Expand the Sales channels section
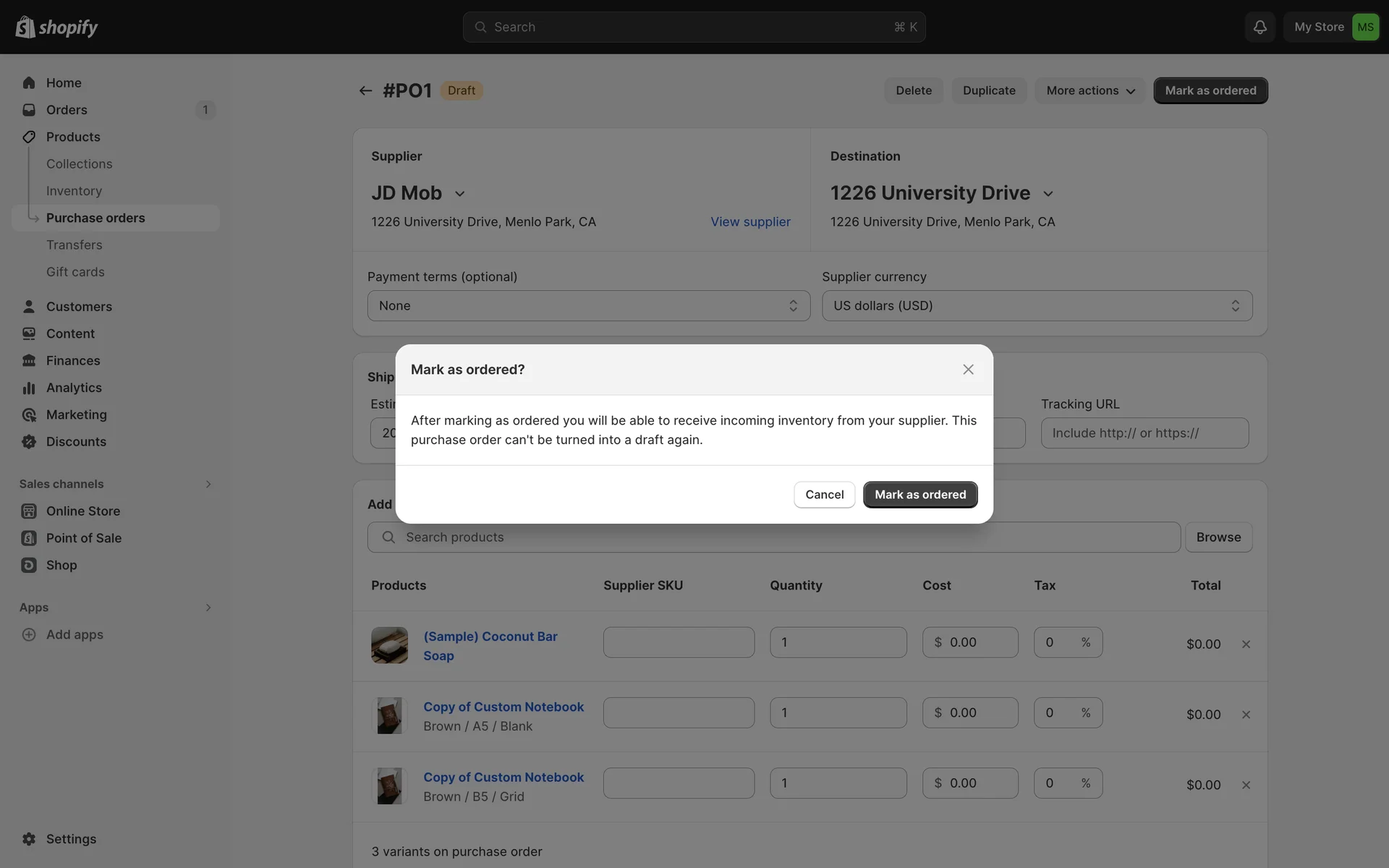 click(208, 484)
